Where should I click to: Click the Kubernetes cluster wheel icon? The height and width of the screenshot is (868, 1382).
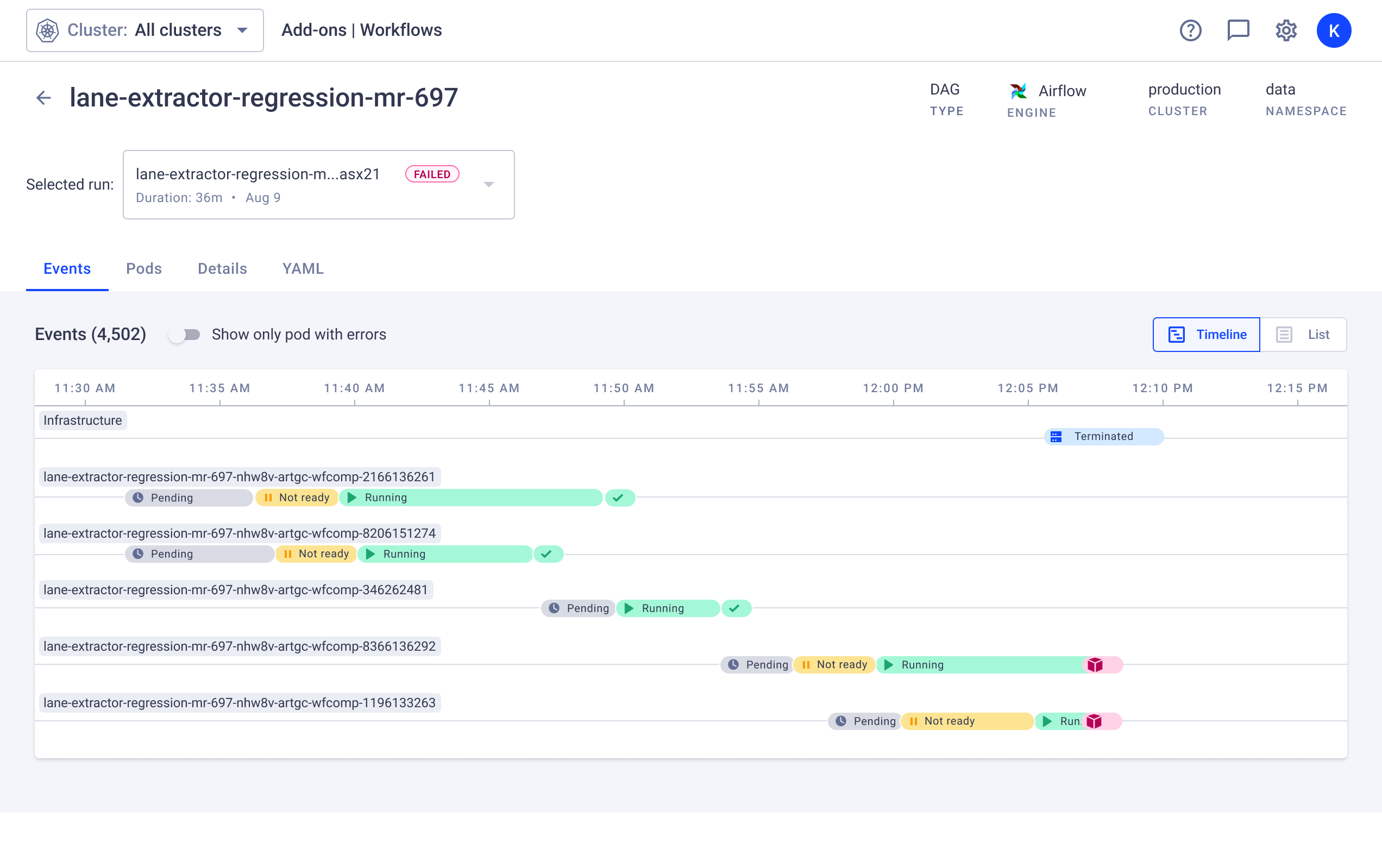[x=48, y=30]
